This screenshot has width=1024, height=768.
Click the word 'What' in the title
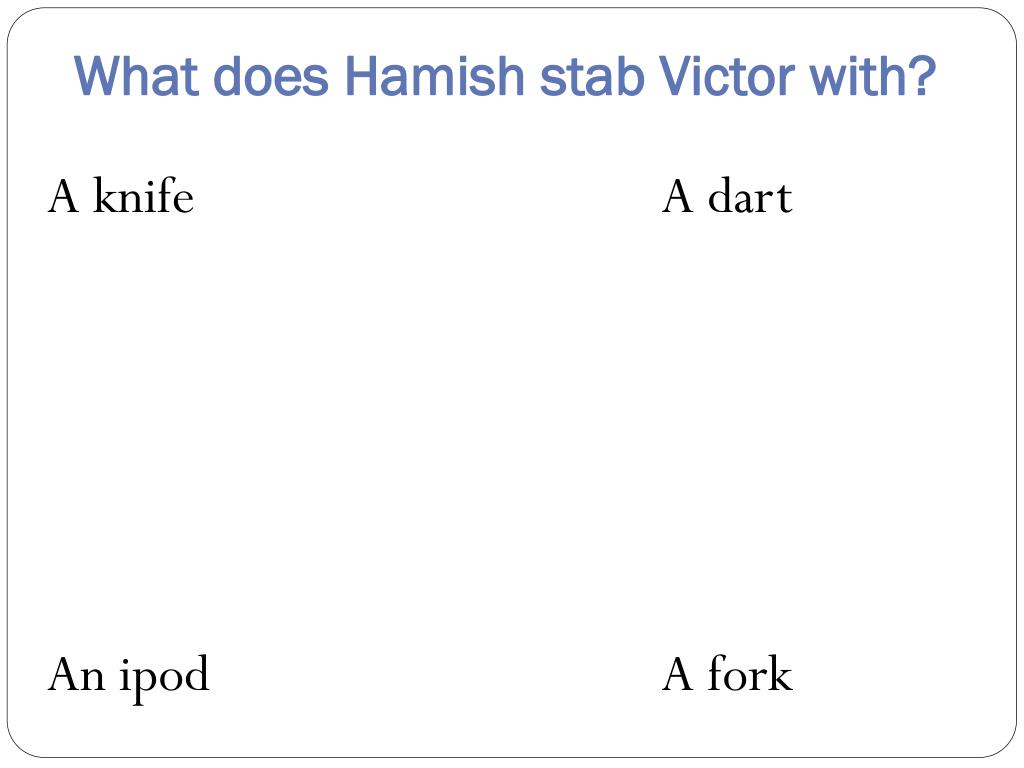tap(136, 76)
